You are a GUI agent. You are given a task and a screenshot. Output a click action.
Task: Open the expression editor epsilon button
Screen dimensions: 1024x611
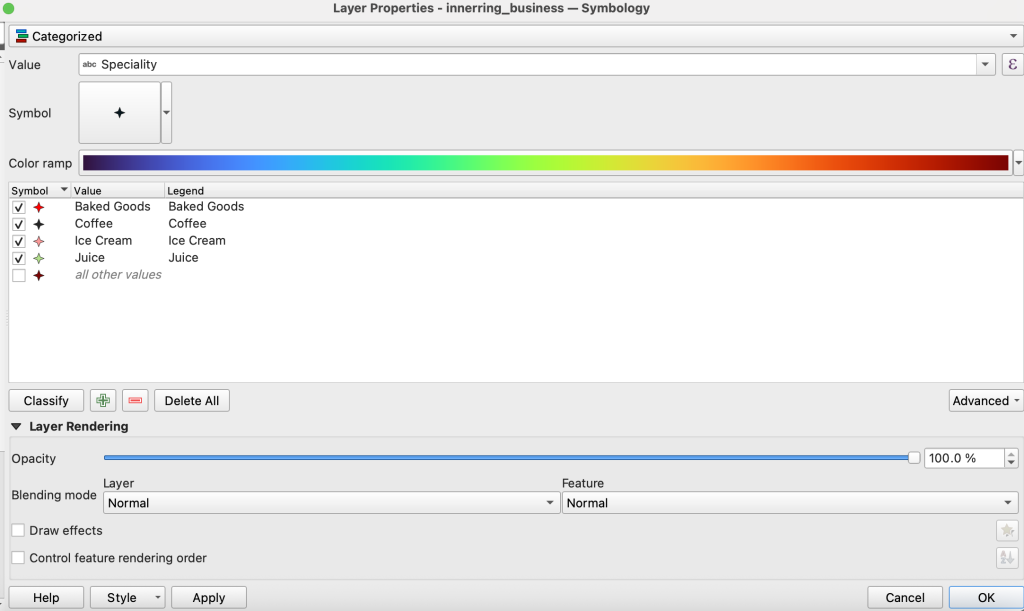(1012, 64)
